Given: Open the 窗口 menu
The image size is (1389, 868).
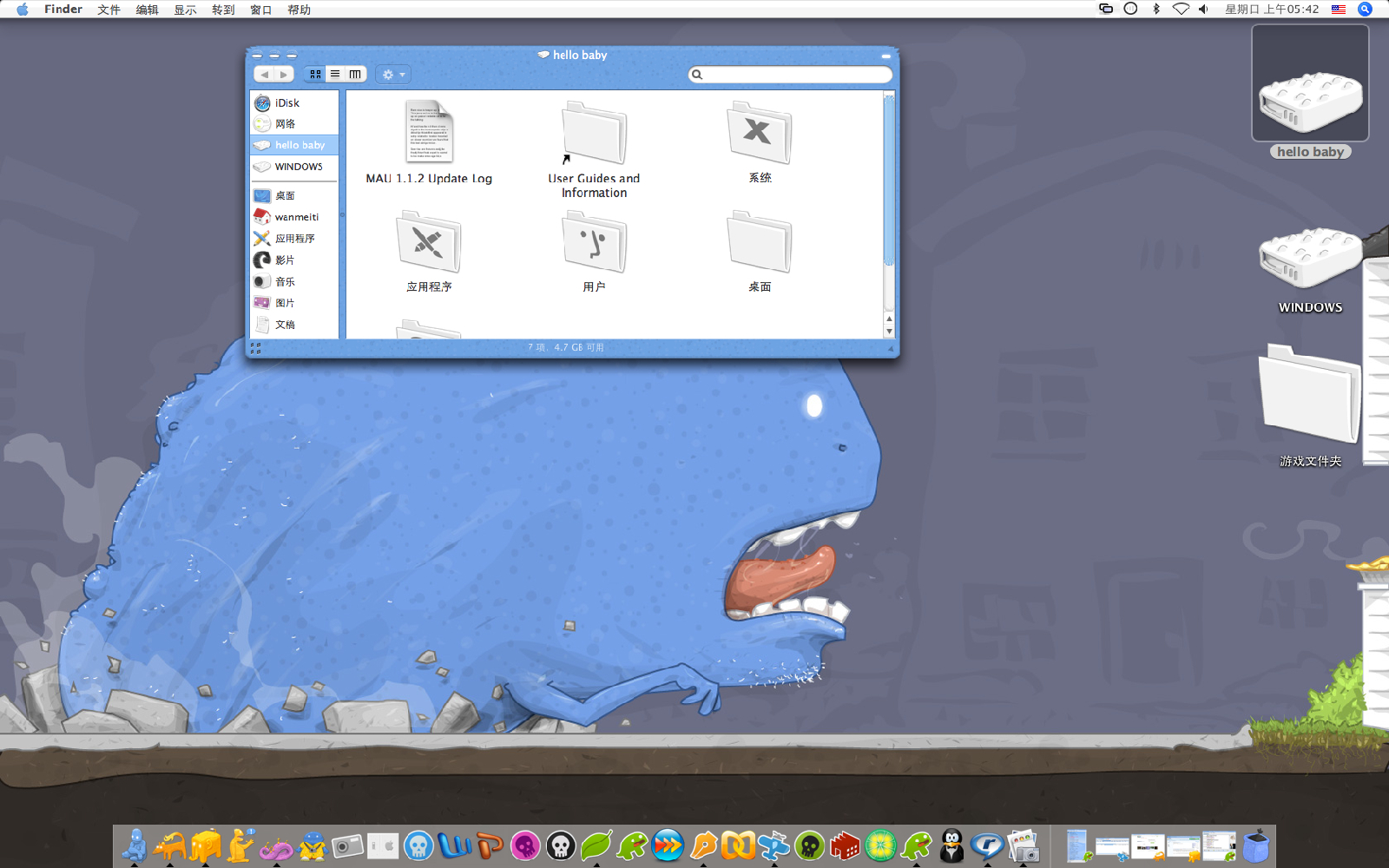Looking at the screenshot, I should click(261, 10).
